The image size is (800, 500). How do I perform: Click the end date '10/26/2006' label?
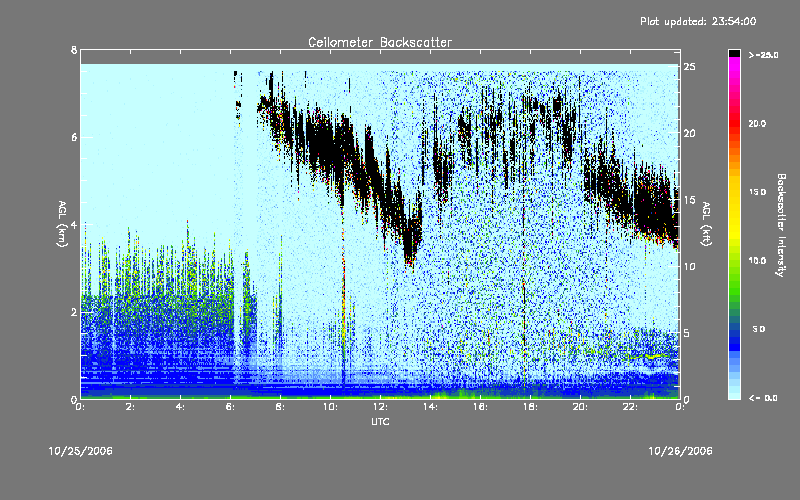pyautogui.click(x=680, y=451)
